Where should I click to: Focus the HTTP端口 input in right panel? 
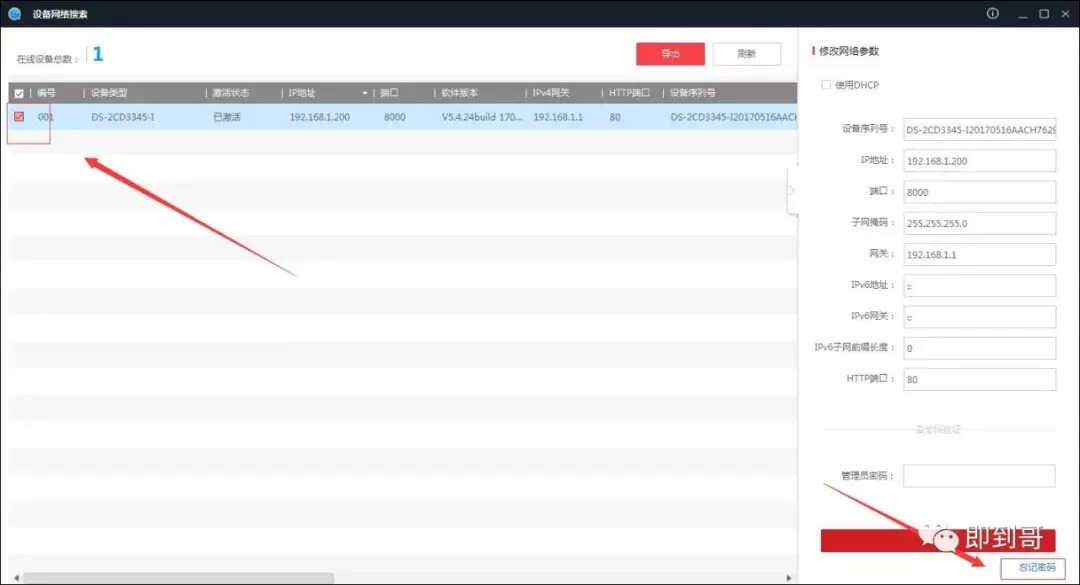pyautogui.click(x=979, y=380)
